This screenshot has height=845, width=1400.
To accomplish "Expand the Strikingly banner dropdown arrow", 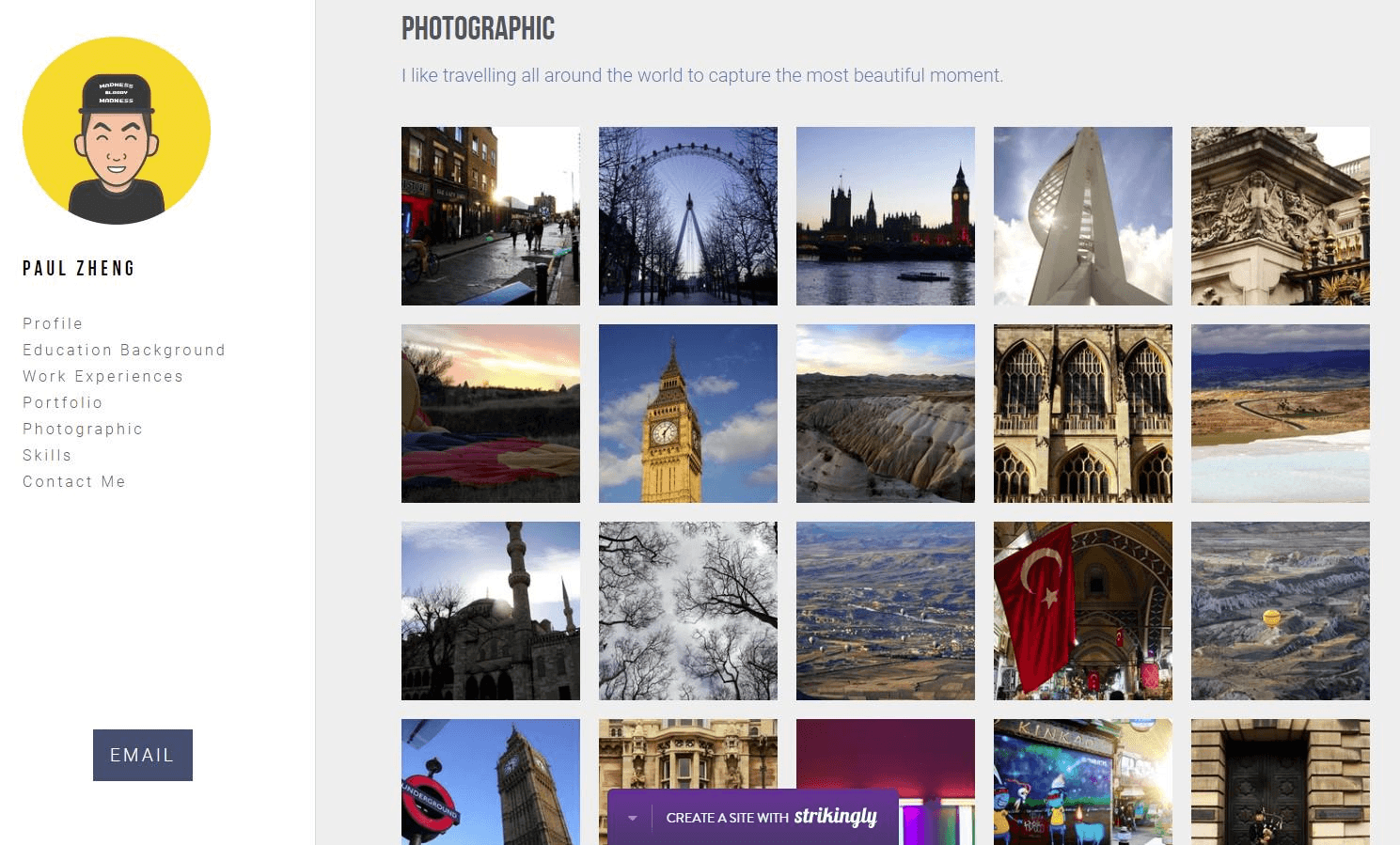I will point(633,818).
